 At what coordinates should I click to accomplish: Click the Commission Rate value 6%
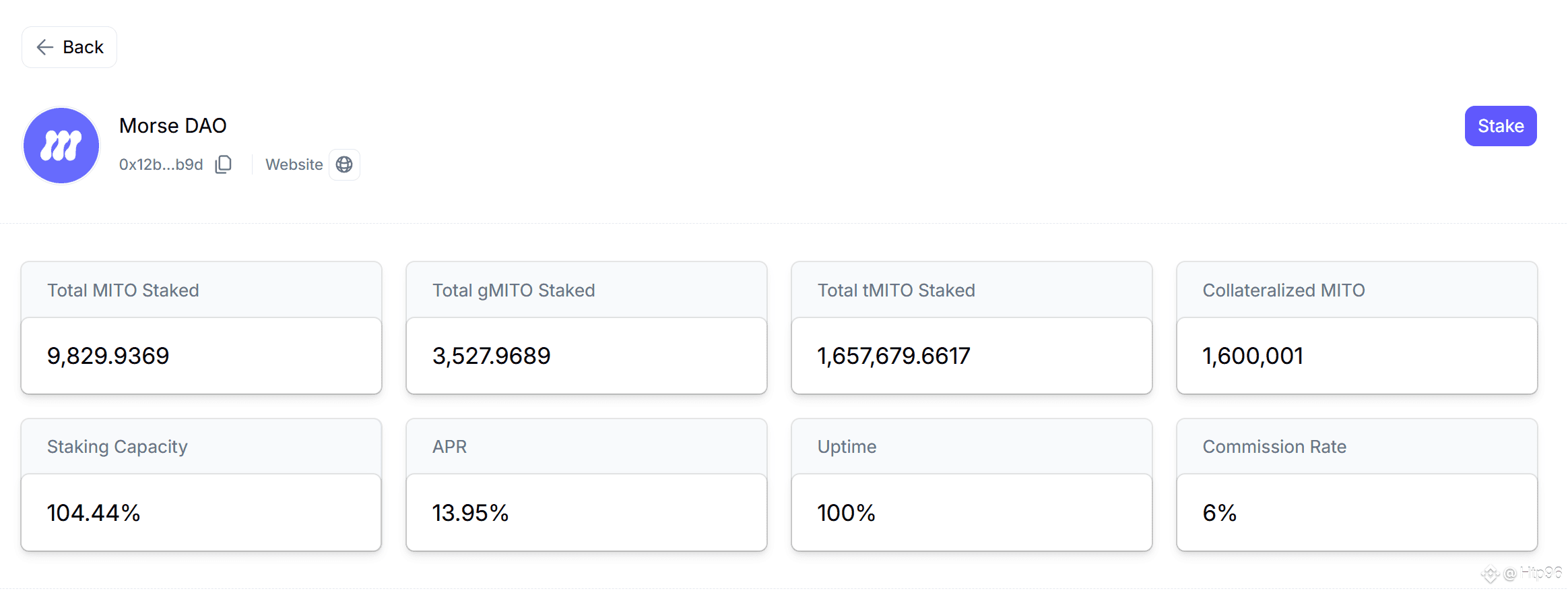point(1219,513)
